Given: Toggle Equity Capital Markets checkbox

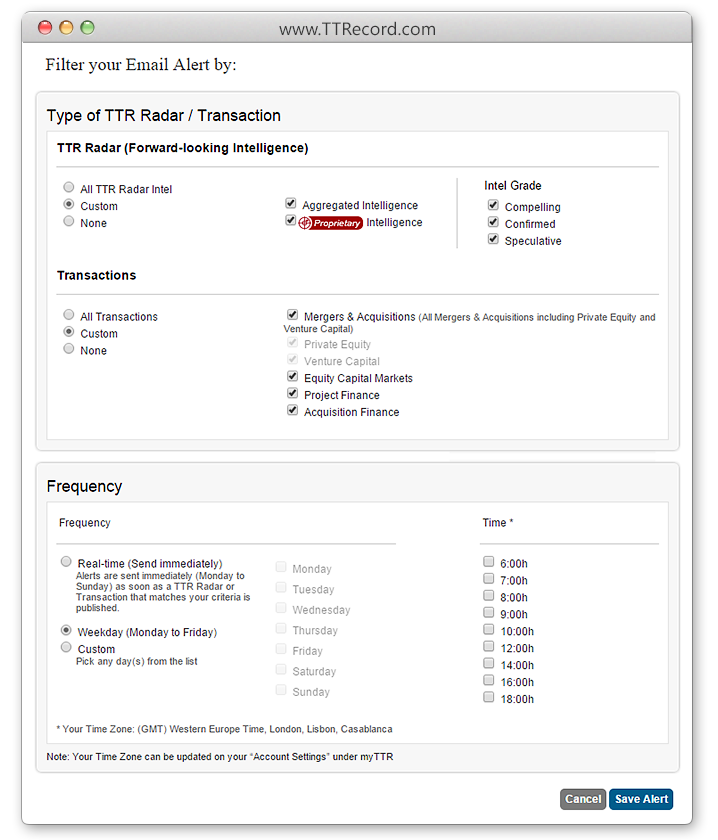Looking at the screenshot, I should tap(293, 376).
